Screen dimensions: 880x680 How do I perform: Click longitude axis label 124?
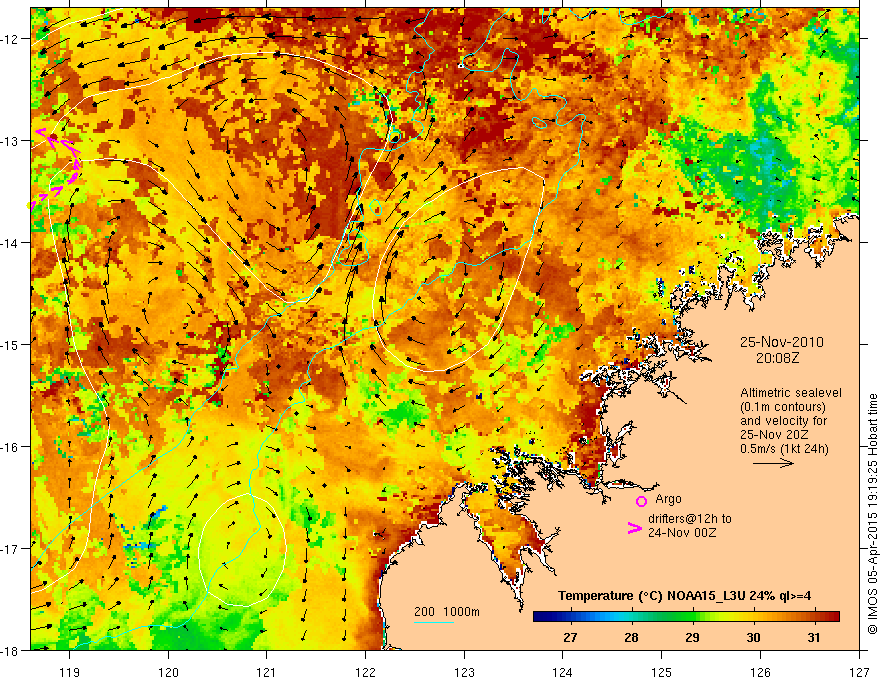(x=562, y=672)
